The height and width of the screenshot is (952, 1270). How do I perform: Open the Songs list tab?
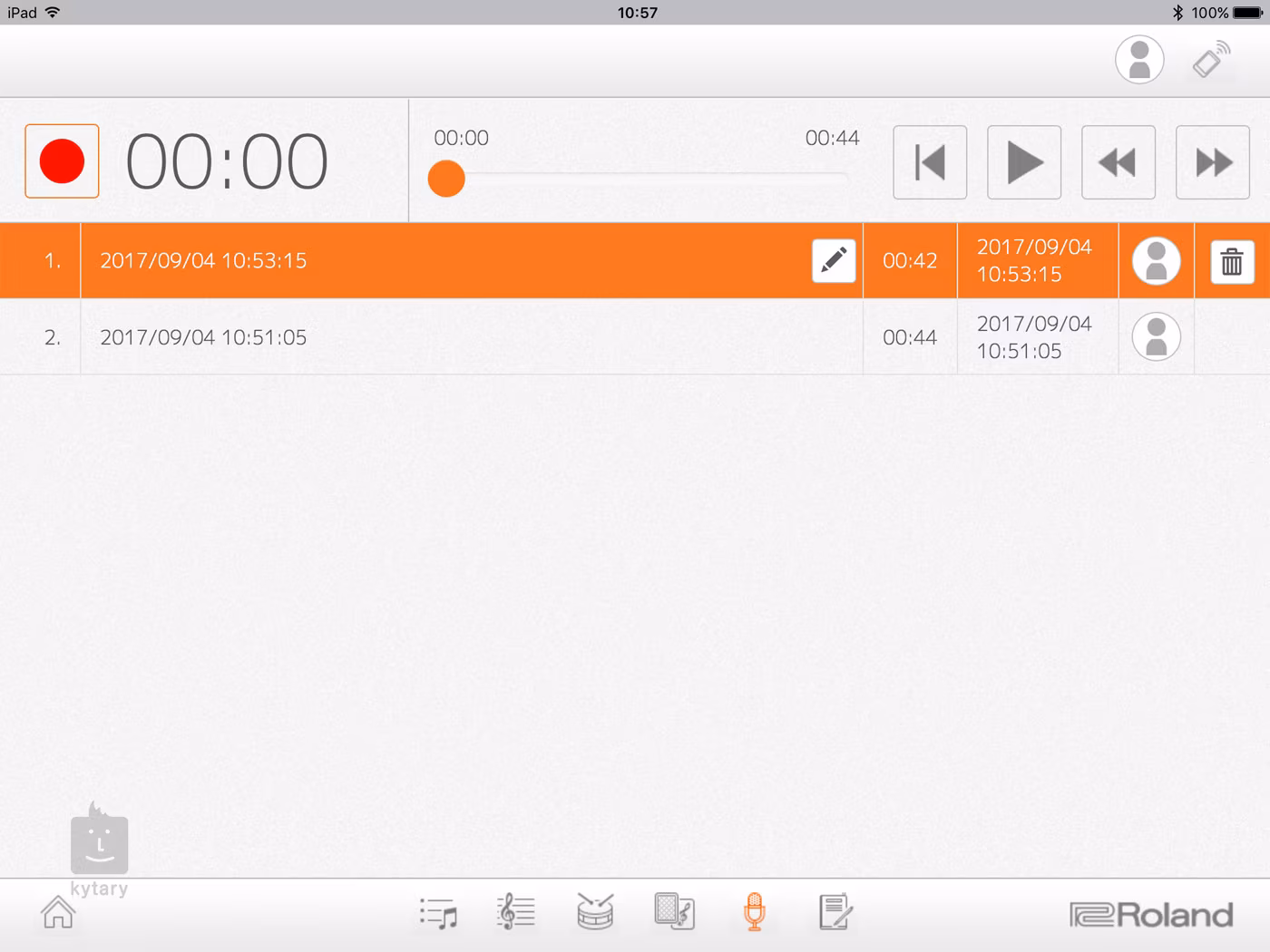pyautogui.click(x=438, y=913)
